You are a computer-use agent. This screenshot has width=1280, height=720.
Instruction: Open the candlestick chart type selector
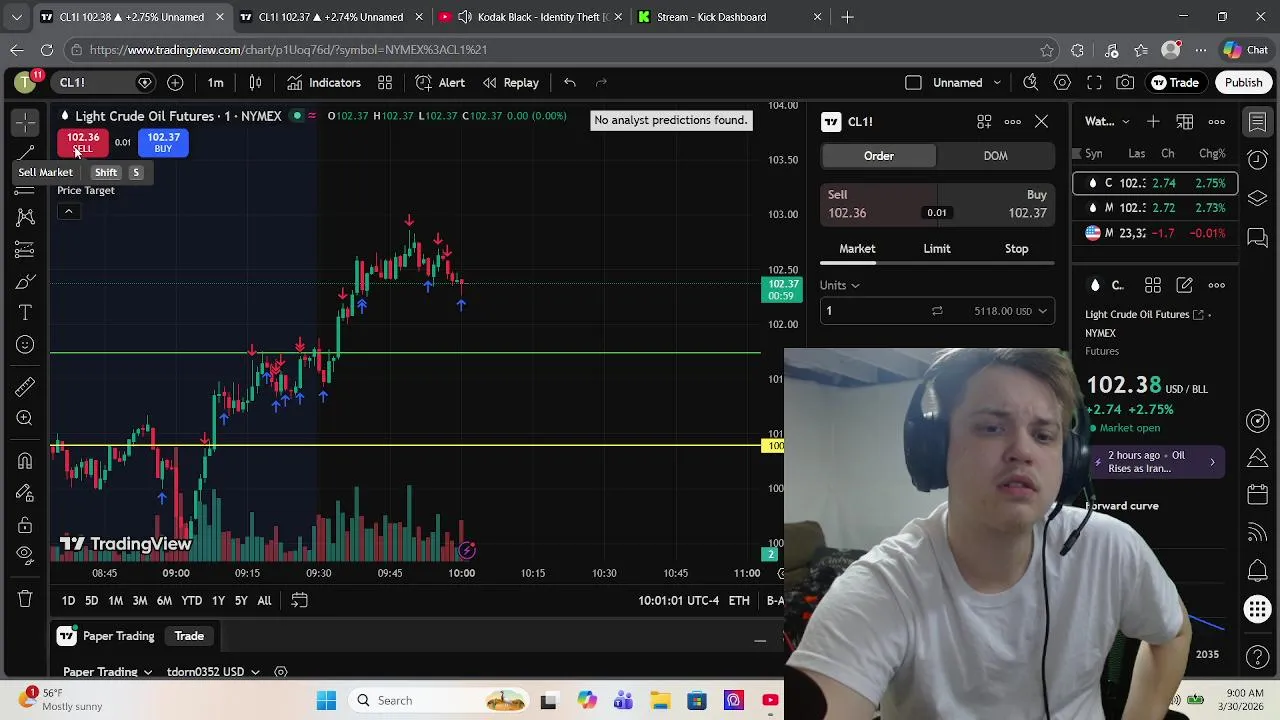[x=255, y=83]
